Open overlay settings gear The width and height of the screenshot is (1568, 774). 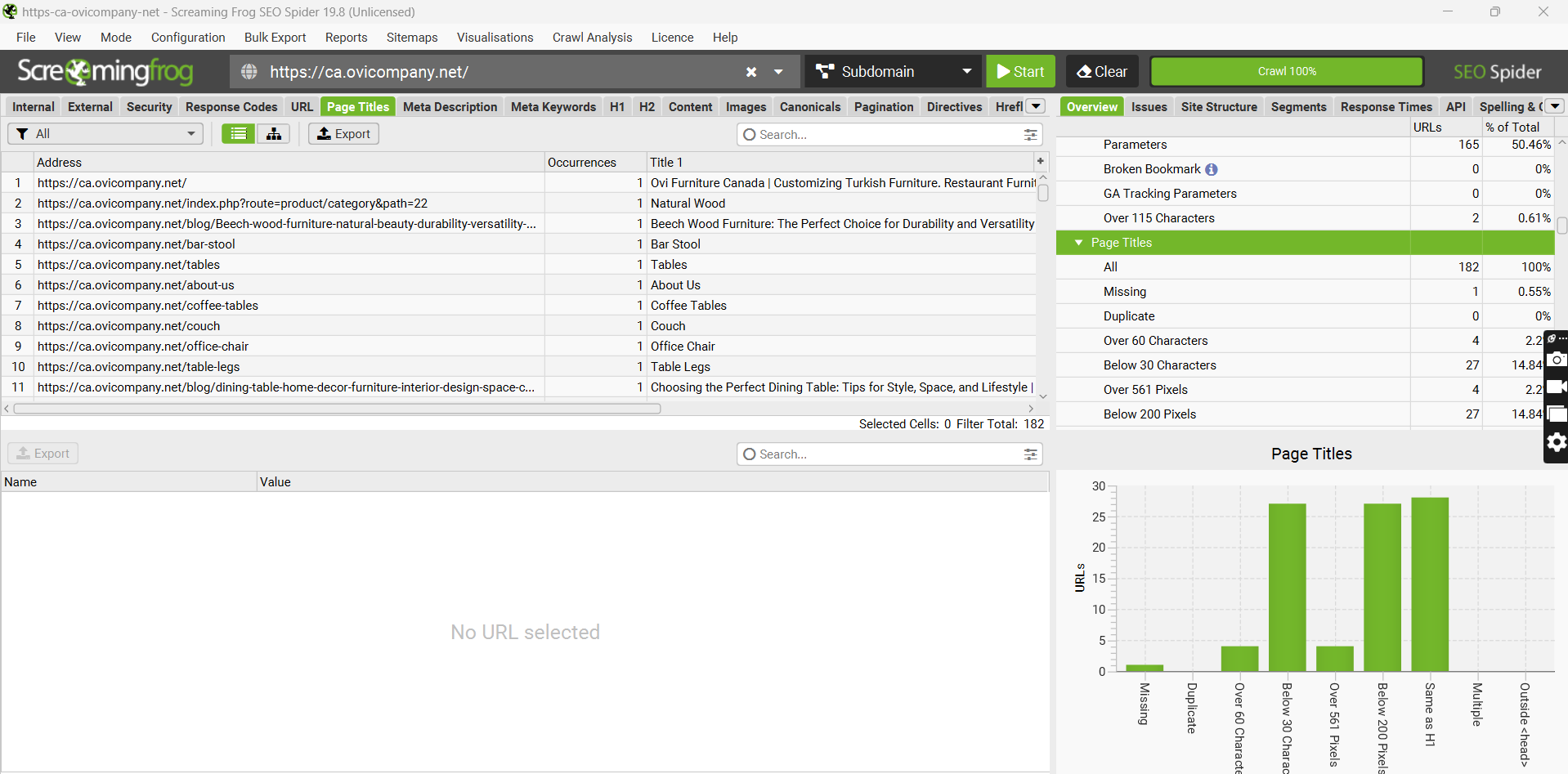click(1557, 442)
